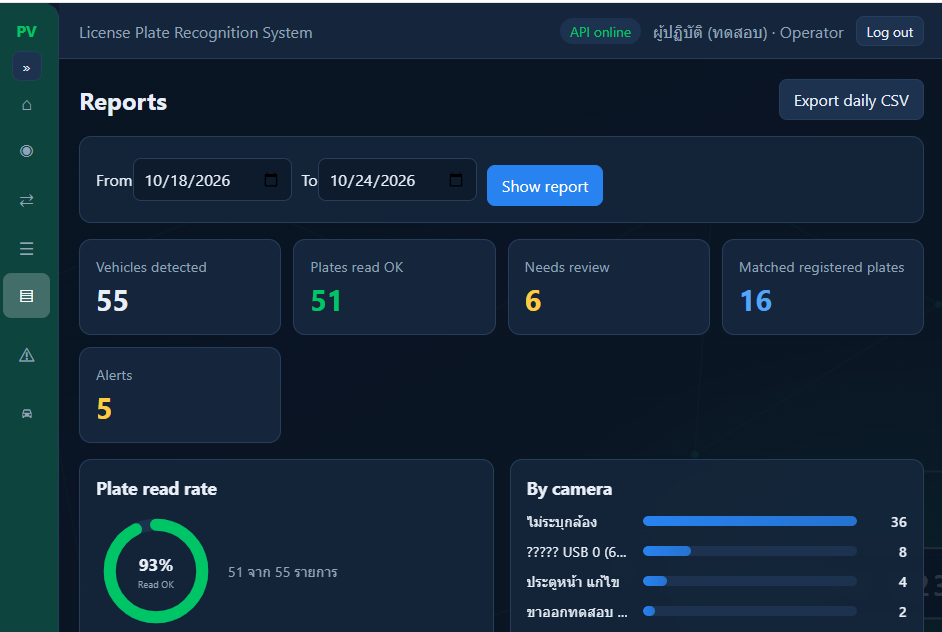The width and height of the screenshot is (942, 632).
Task: Open the two-way arrows sidebar icon
Action: (26, 200)
